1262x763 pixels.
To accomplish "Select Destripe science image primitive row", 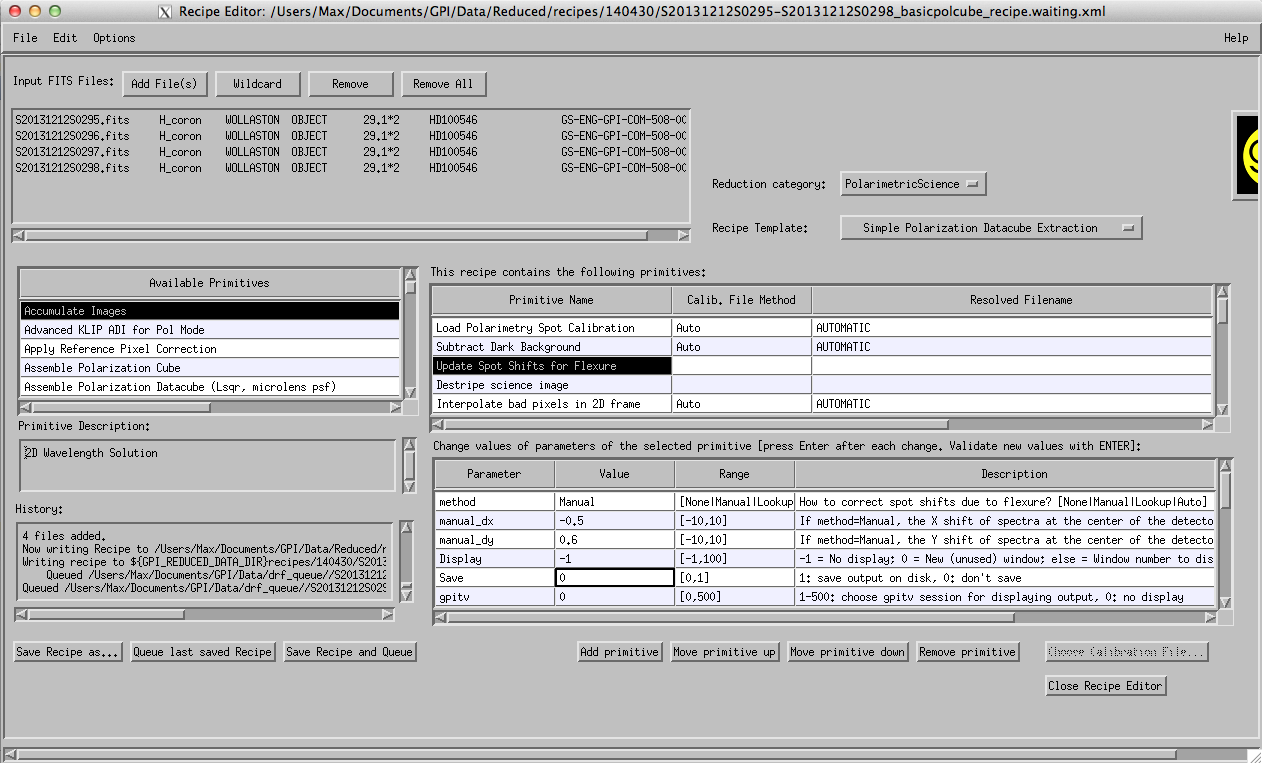I will 551,385.
